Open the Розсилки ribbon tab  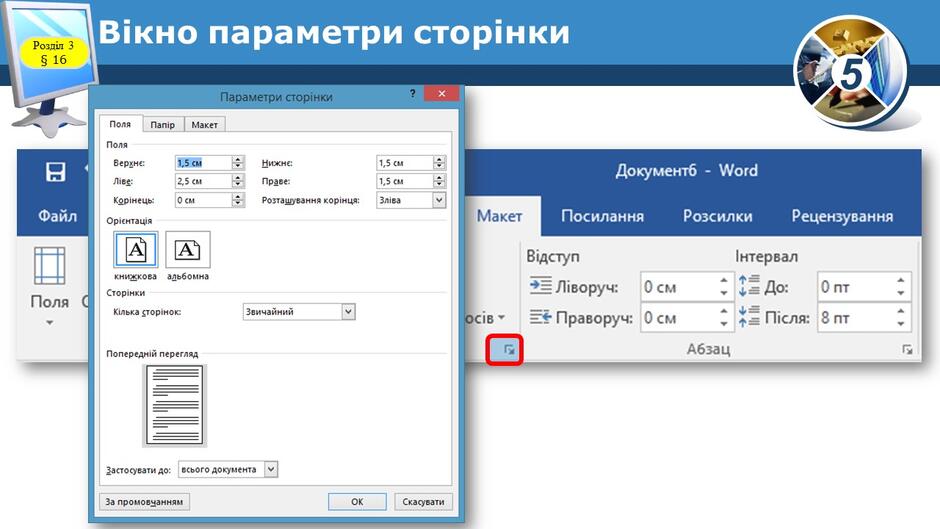[x=718, y=216]
